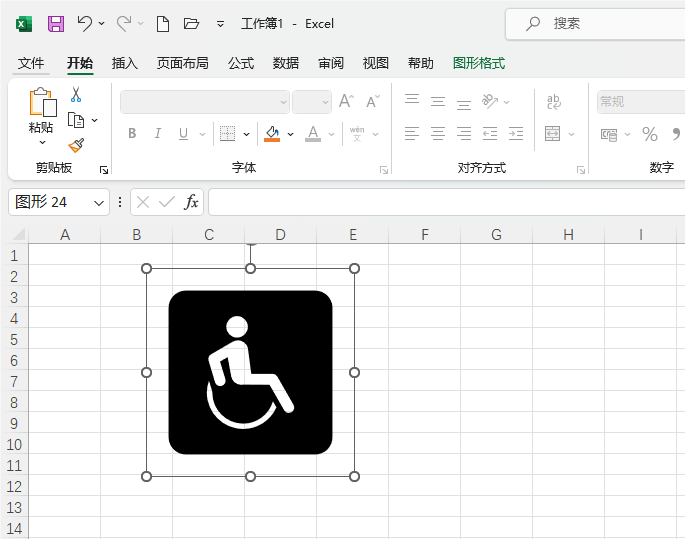Viewport: 685px width, 539px height.
Task: Switch to the 图形格式 tab
Action: point(479,63)
